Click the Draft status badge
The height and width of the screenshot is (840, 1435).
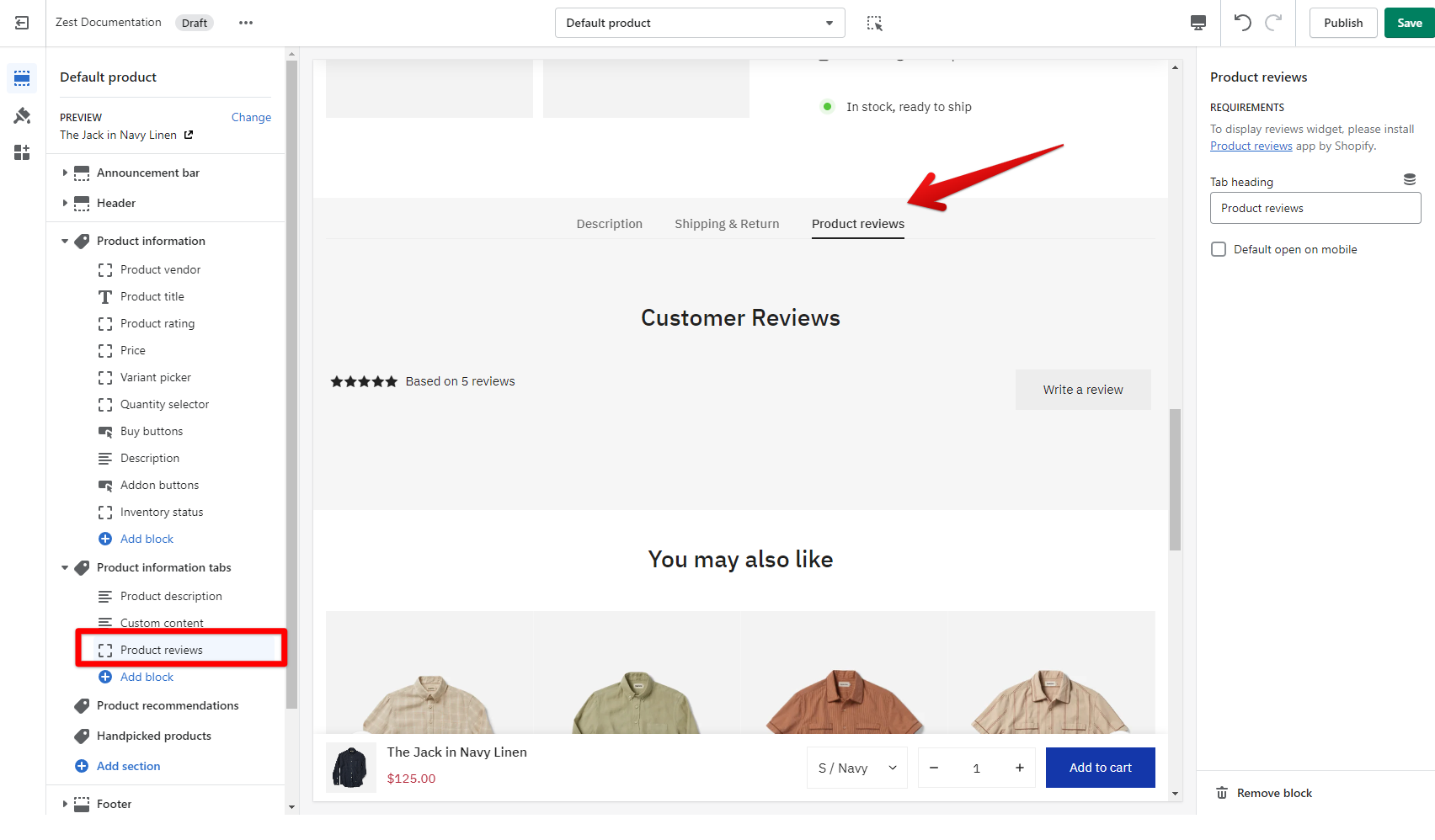point(195,23)
